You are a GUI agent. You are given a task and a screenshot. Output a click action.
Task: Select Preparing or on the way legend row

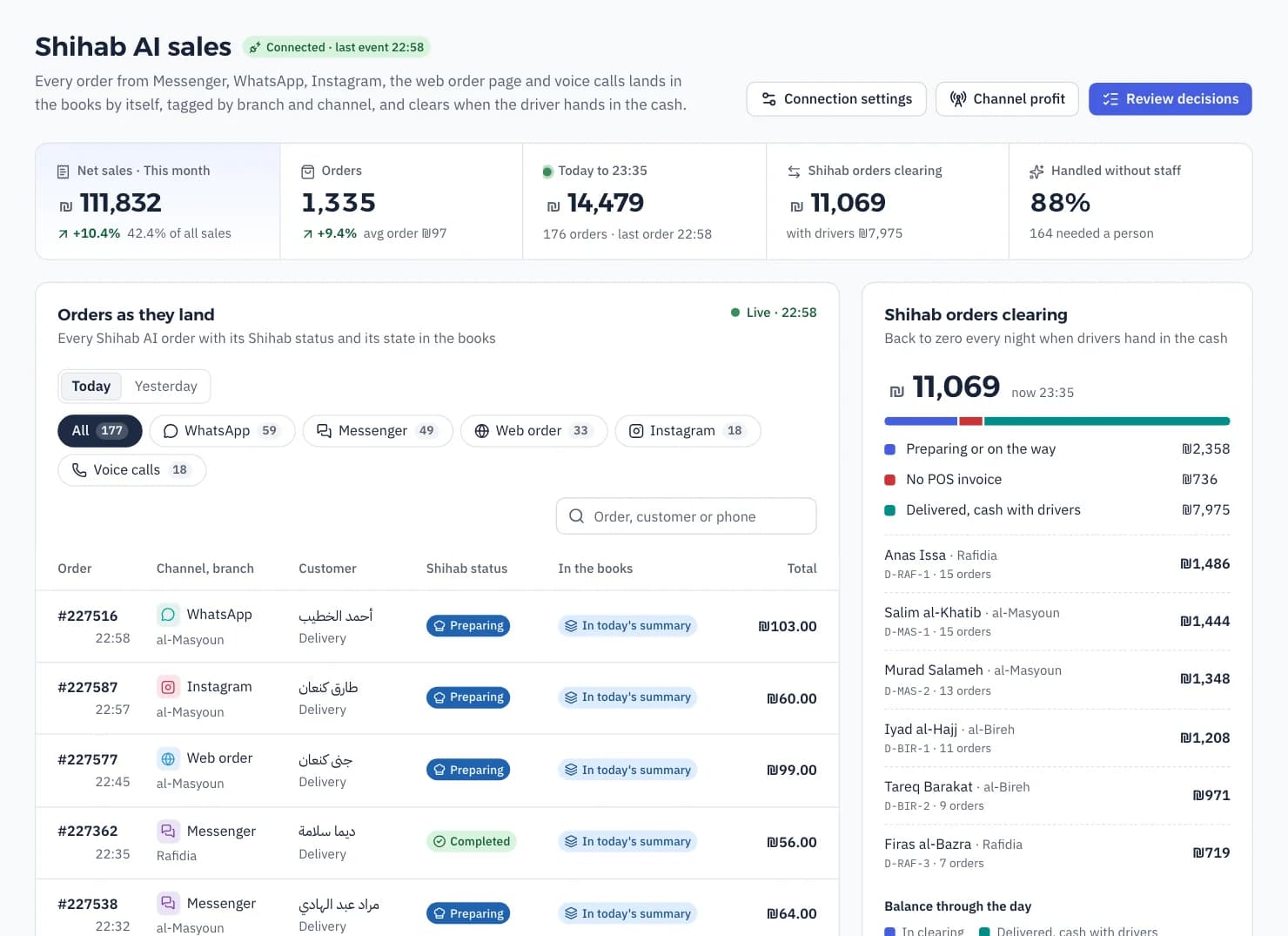[1057, 449]
